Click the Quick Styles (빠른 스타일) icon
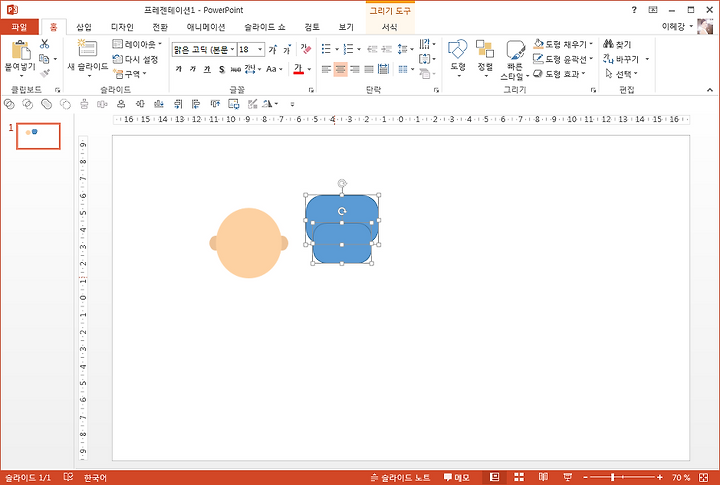This screenshot has height=485, width=720. point(515,50)
